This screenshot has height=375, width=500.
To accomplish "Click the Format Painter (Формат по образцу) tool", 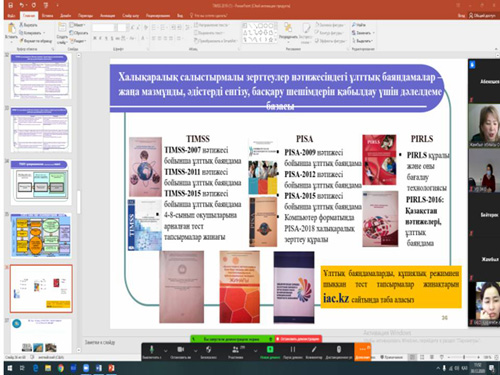I will point(36,41).
